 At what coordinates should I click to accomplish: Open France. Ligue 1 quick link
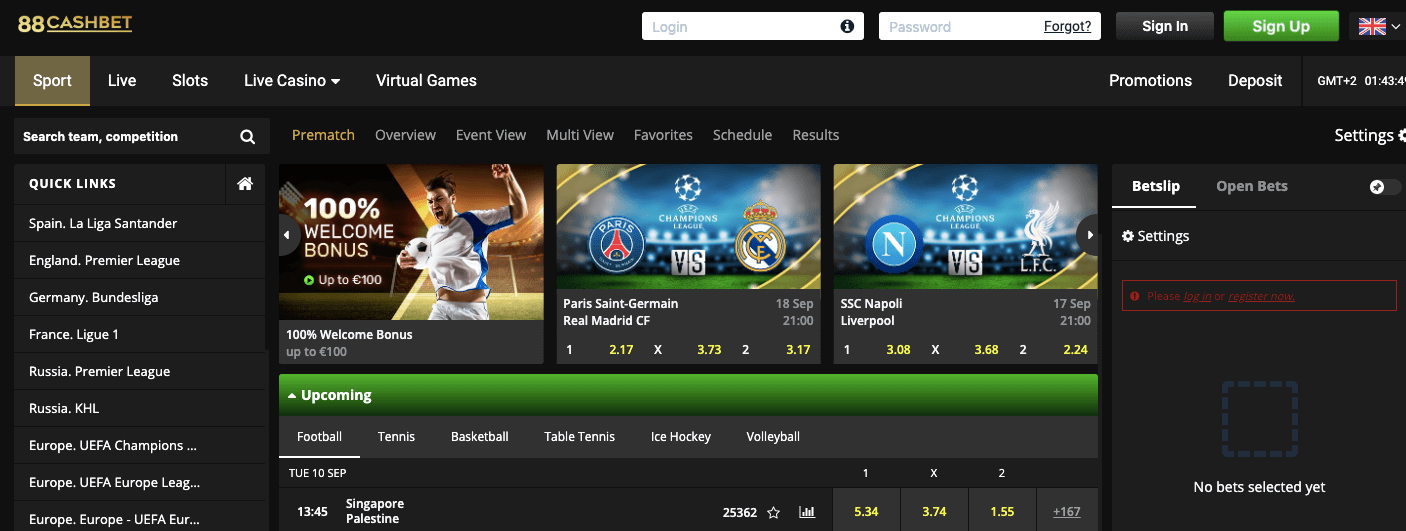tap(140, 334)
